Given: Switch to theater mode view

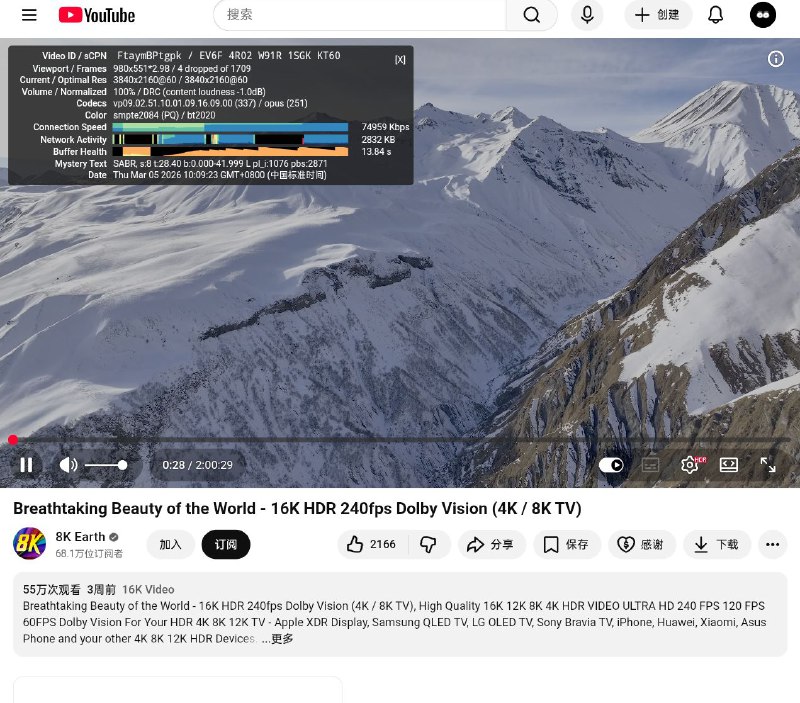Looking at the screenshot, I should coord(729,465).
